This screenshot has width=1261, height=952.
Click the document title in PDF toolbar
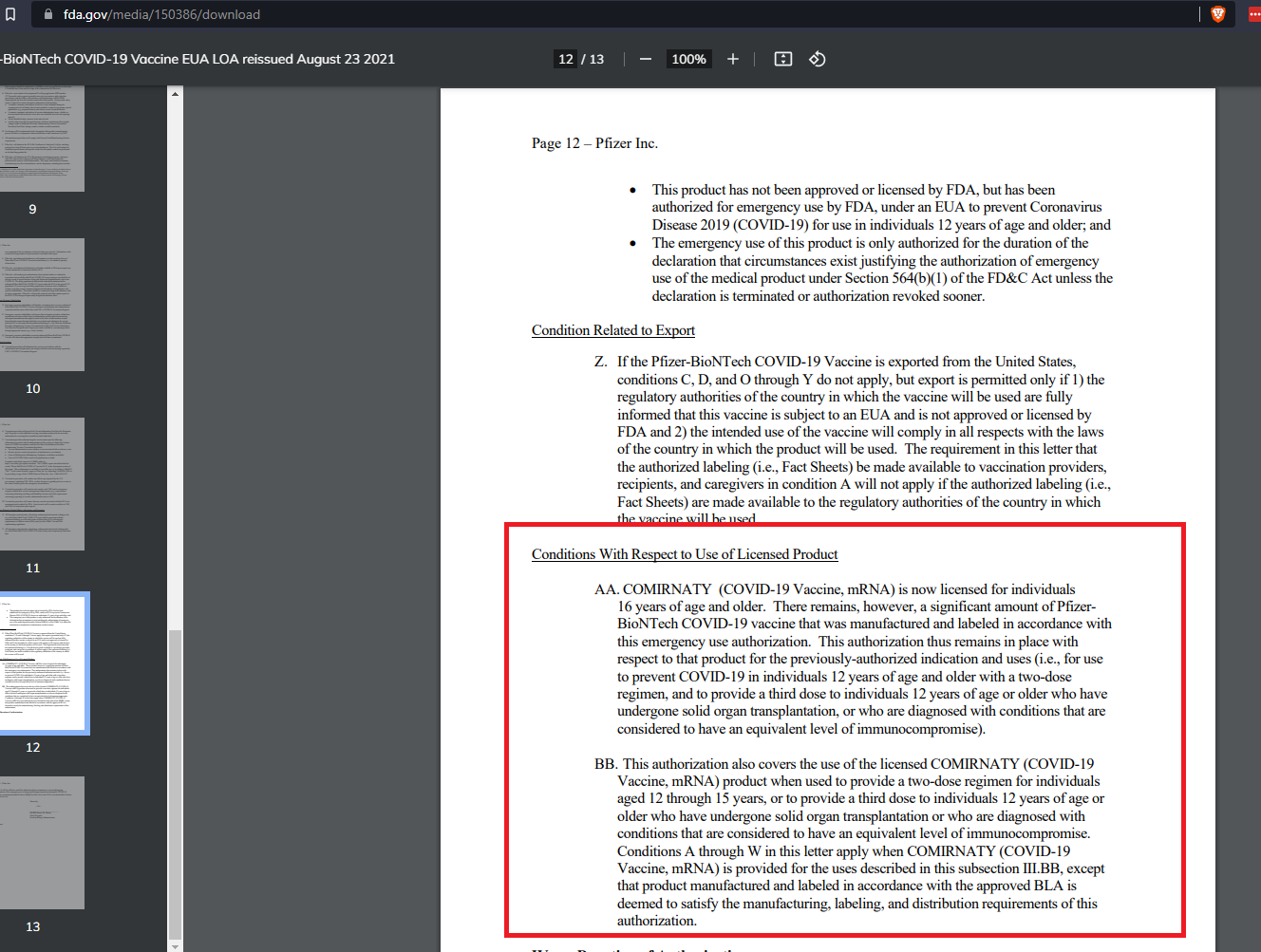[x=198, y=59]
